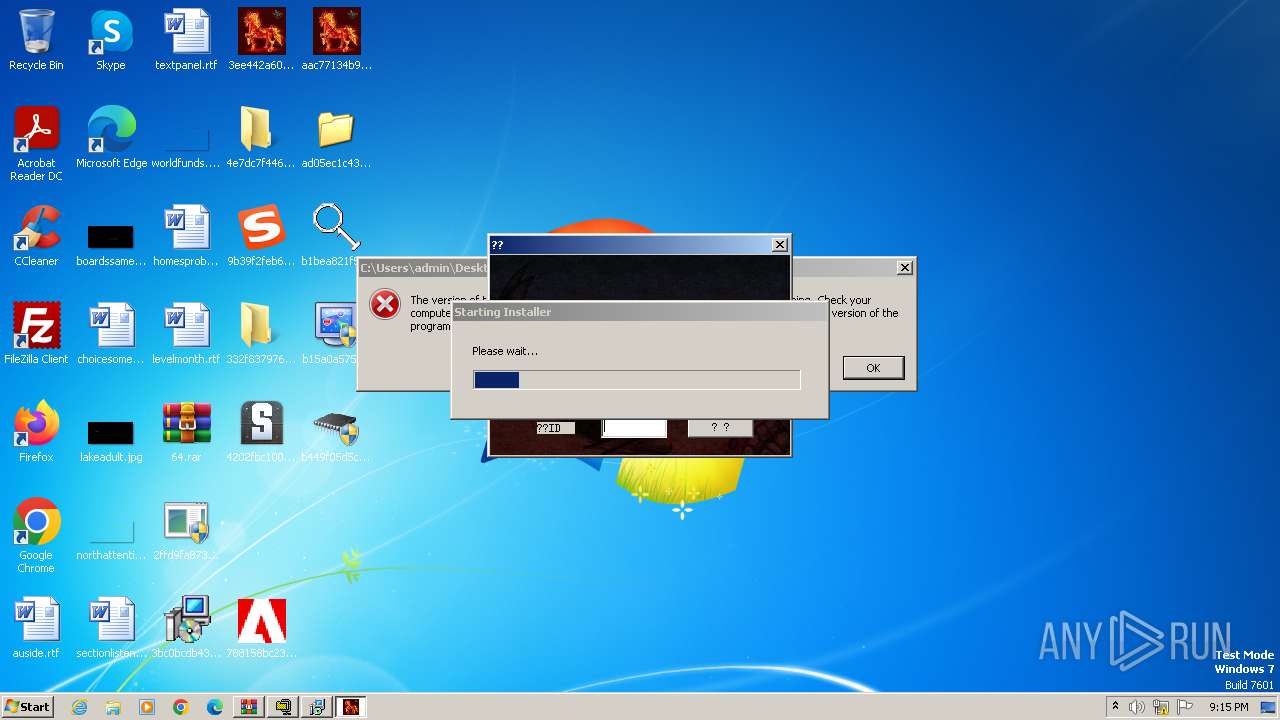Close the version error dialog
The image size is (1280, 720).
point(904,267)
